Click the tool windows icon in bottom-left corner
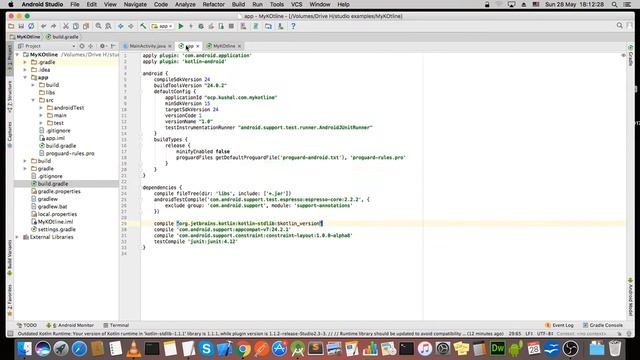Viewport: 640px width, 360px height. coord(11,334)
